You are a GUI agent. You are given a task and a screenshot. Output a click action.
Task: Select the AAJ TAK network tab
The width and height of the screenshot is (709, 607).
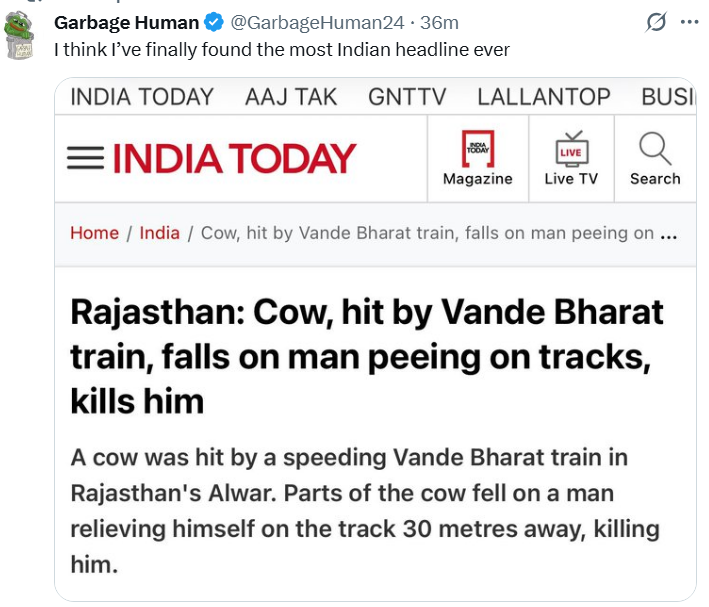(x=291, y=97)
